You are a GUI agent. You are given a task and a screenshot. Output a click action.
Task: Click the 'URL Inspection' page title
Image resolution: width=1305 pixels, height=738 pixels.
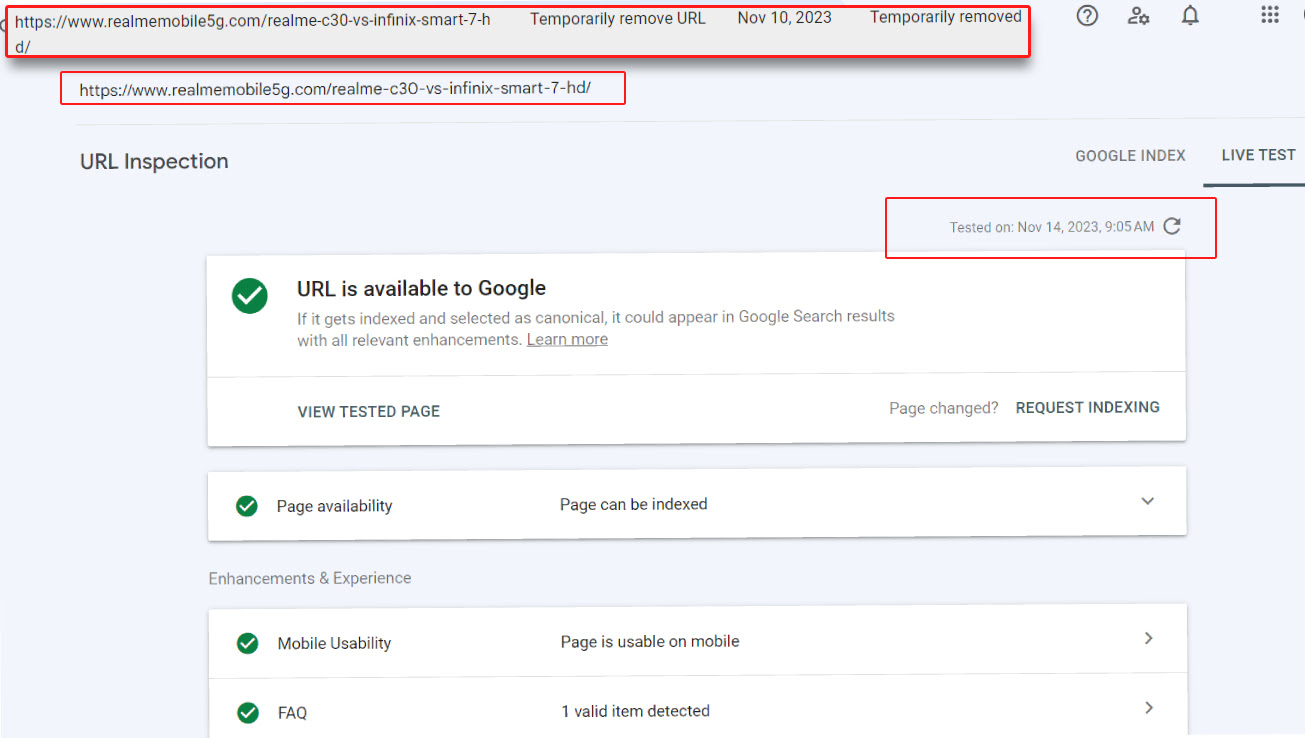click(x=154, y=161)
